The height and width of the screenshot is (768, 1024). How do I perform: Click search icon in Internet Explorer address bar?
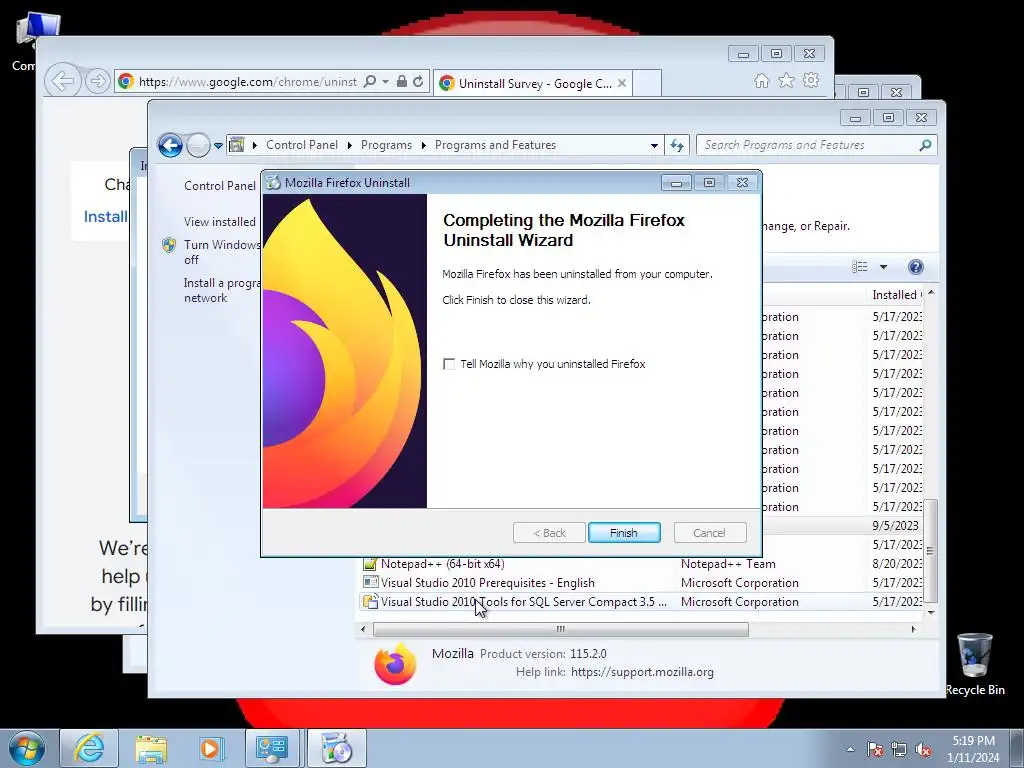click(370, 81)
